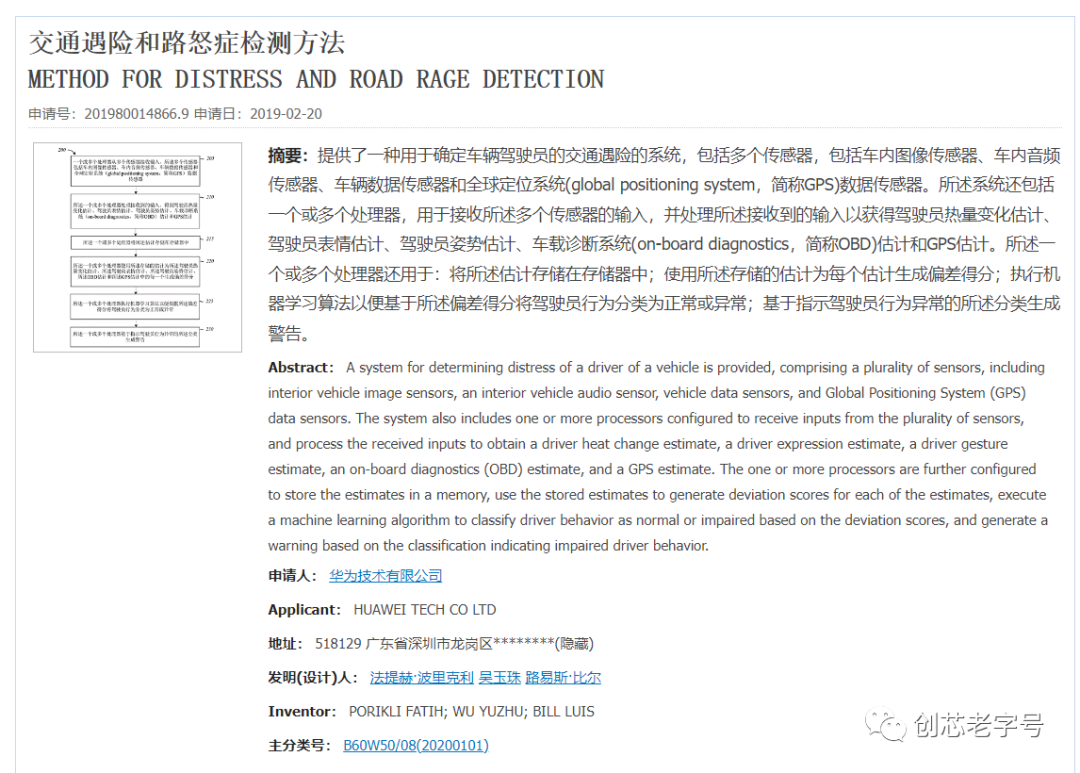The width and height of the screenshot is (1080, 773).
Task: Click the English title METHOD FOR DISTRESS AND ROAD RAGE DETECTION
Action: 316,80
